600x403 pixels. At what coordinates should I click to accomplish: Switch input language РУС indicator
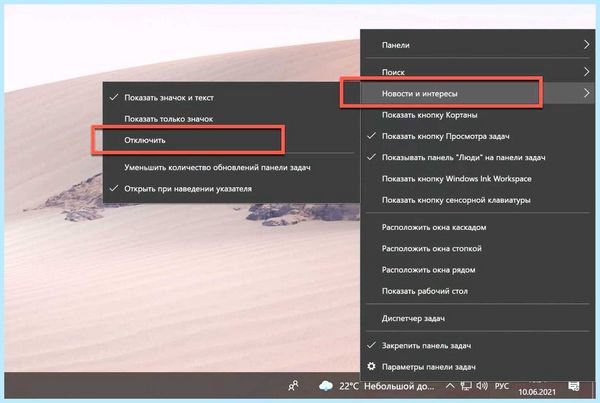[x=502, y=386]
